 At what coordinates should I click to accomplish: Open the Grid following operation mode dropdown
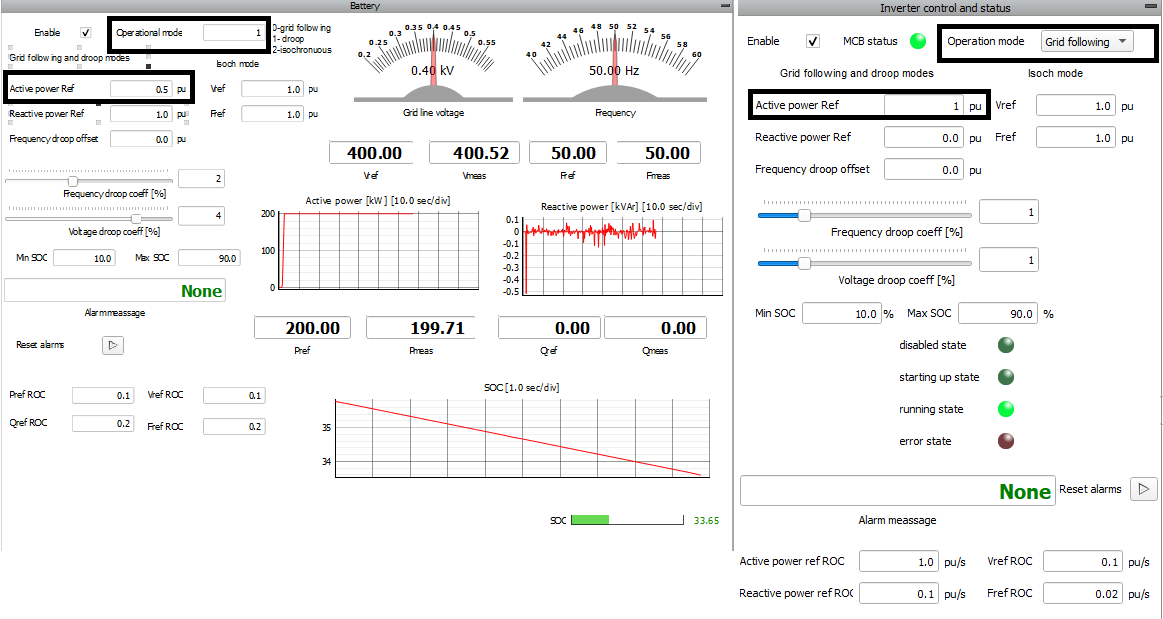pyautogui.click(x=1088, y=42)
